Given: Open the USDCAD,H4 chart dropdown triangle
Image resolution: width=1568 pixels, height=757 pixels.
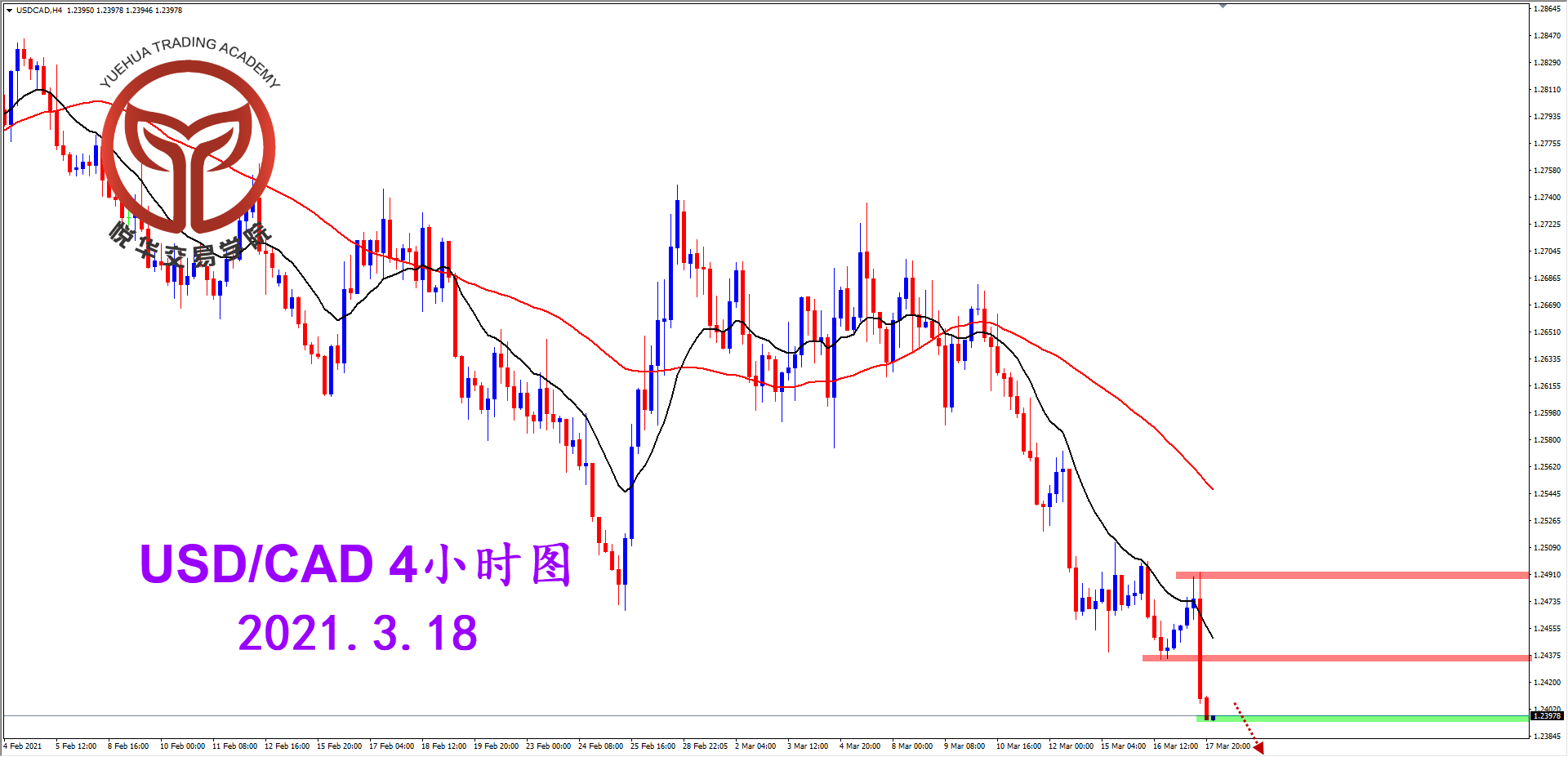Looking at the screenshot, I should click(x=9, y=11).
